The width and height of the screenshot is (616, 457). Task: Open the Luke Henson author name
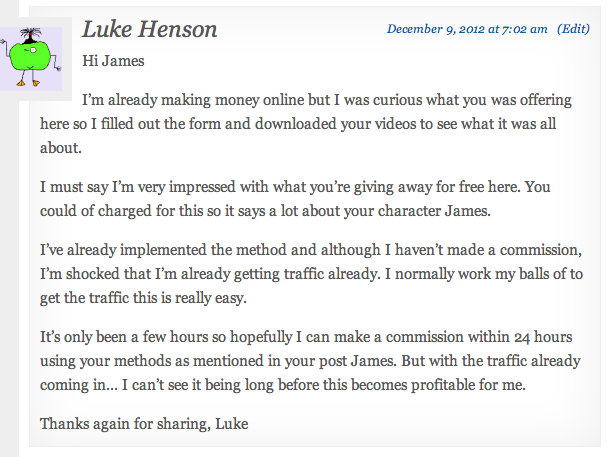150,29
